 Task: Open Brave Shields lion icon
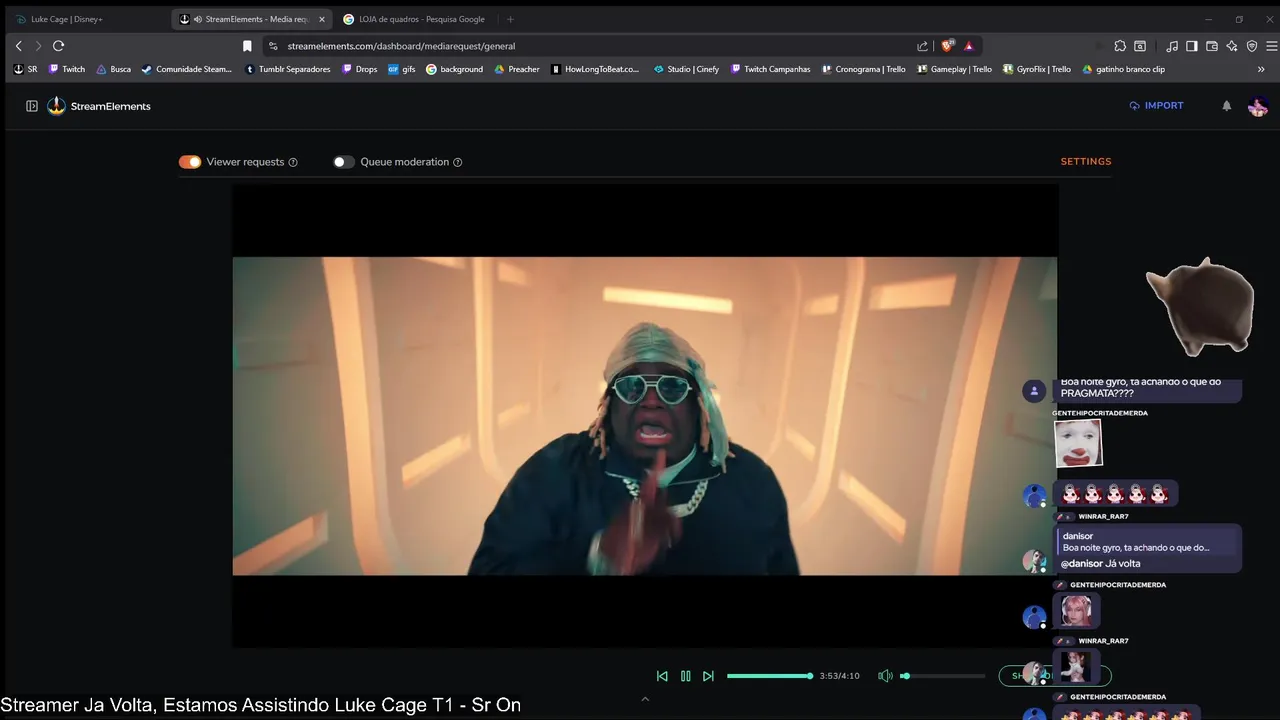coord(947,46)
